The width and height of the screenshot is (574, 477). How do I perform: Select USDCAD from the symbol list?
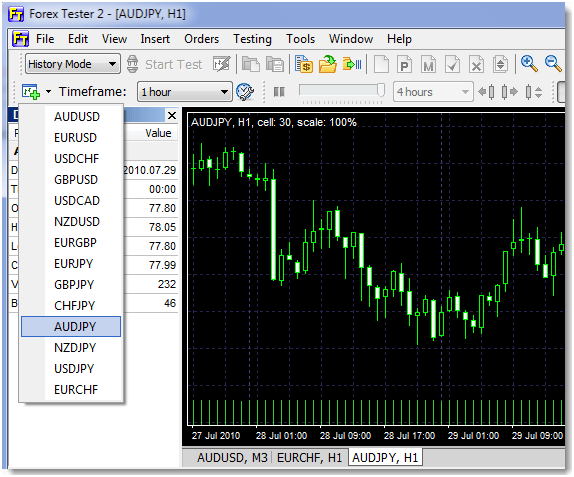coord(71,201)
